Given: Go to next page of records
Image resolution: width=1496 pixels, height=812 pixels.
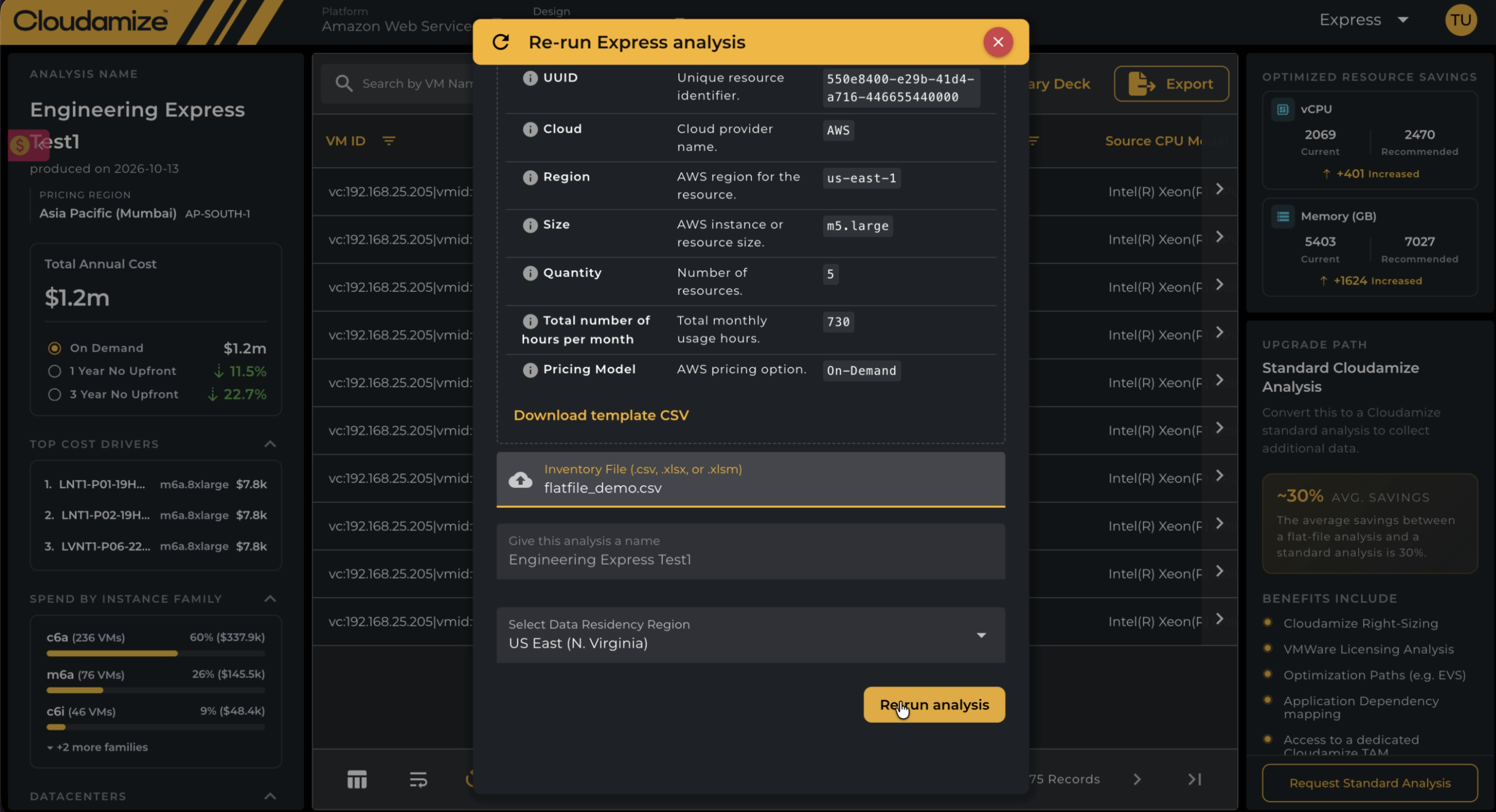Looking at the screenshot, I should click(x=1137, y=779).
